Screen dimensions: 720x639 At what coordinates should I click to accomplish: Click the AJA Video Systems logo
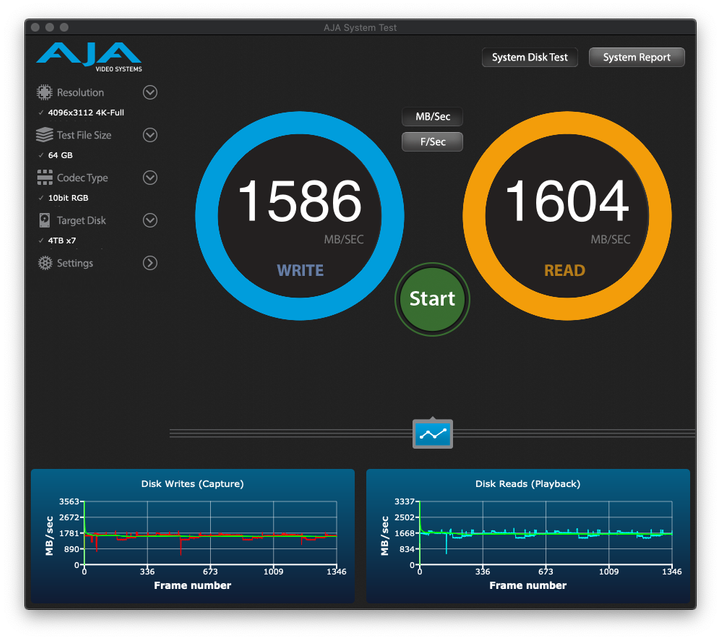(x=89, y=57)
